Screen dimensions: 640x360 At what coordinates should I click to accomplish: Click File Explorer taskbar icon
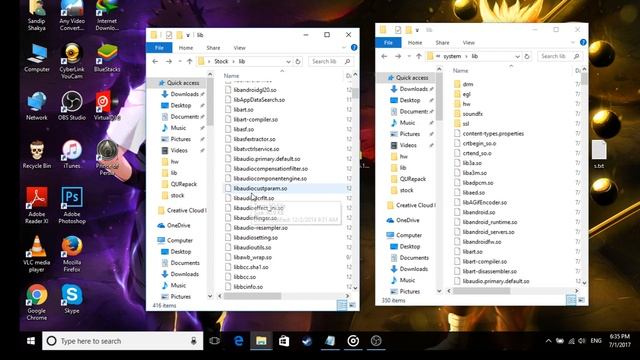point(261,341)
